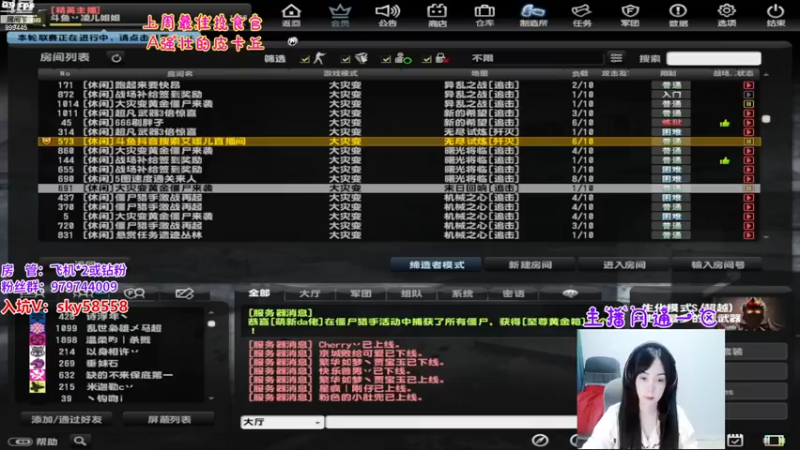The width and height of the screenshot is (800, 450).
Task: Open the 大厅 chat channel dropdown
Action: pyautogui.click(x=282, y=422)
